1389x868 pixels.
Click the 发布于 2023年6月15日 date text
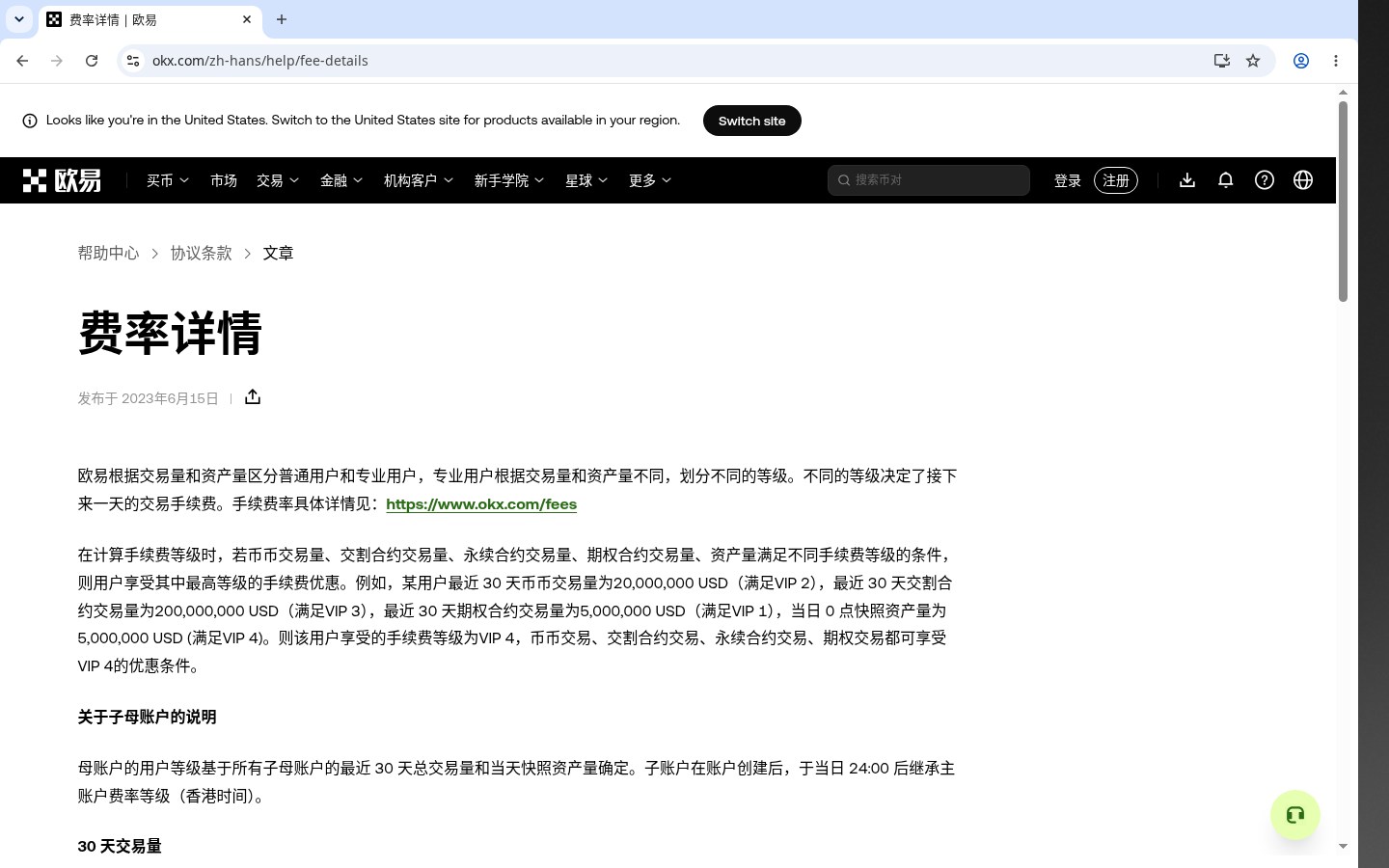click(x=148, y=398)
